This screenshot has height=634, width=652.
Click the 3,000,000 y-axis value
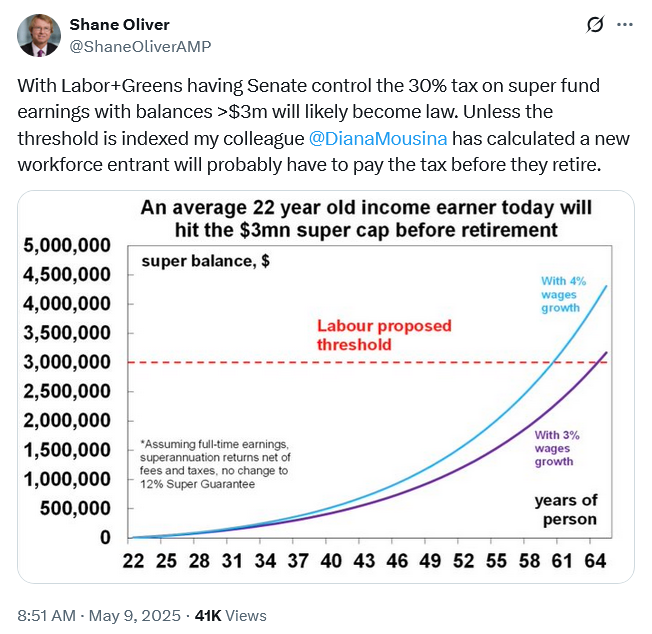click(67, 363)
